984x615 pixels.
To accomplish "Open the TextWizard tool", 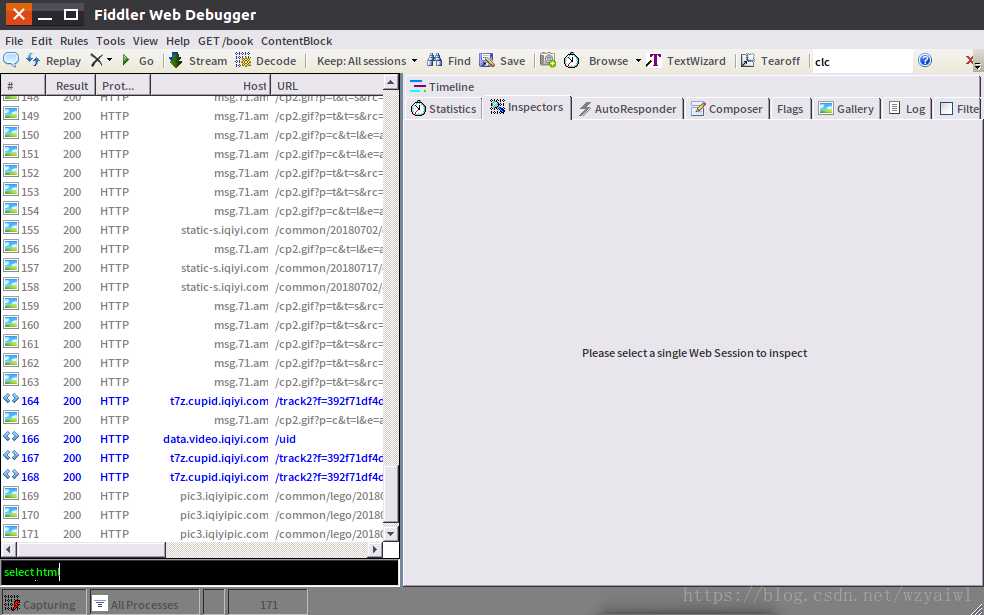I will click(x=686, y=61).
